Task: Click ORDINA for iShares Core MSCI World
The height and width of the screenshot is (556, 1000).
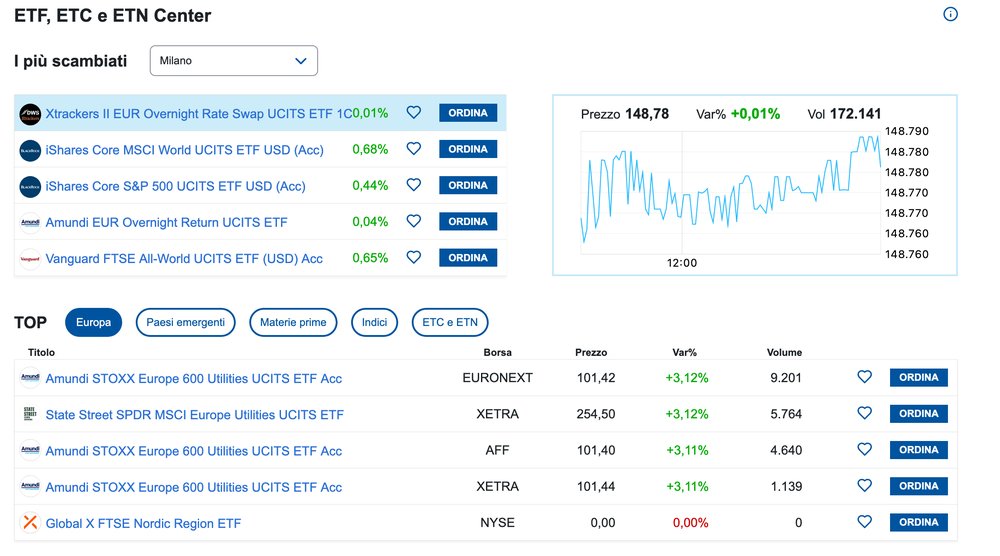Action: (468, 149)
